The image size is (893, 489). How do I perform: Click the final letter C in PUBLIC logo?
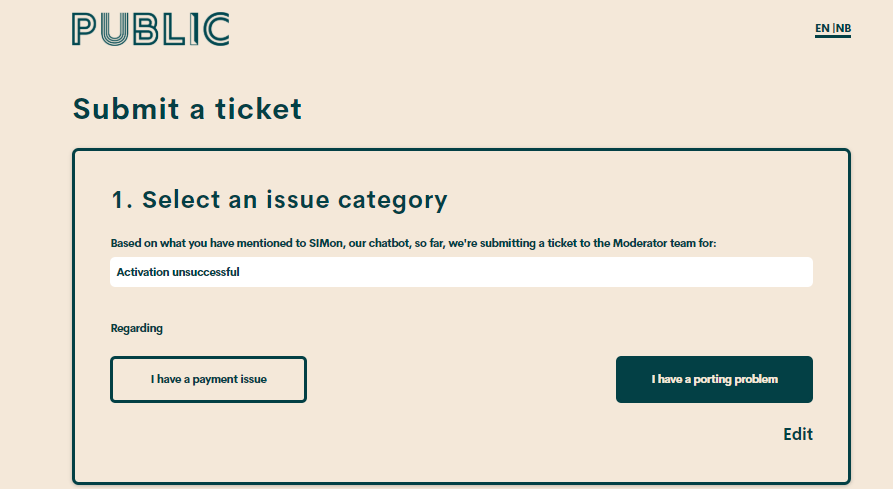[217, 29]
